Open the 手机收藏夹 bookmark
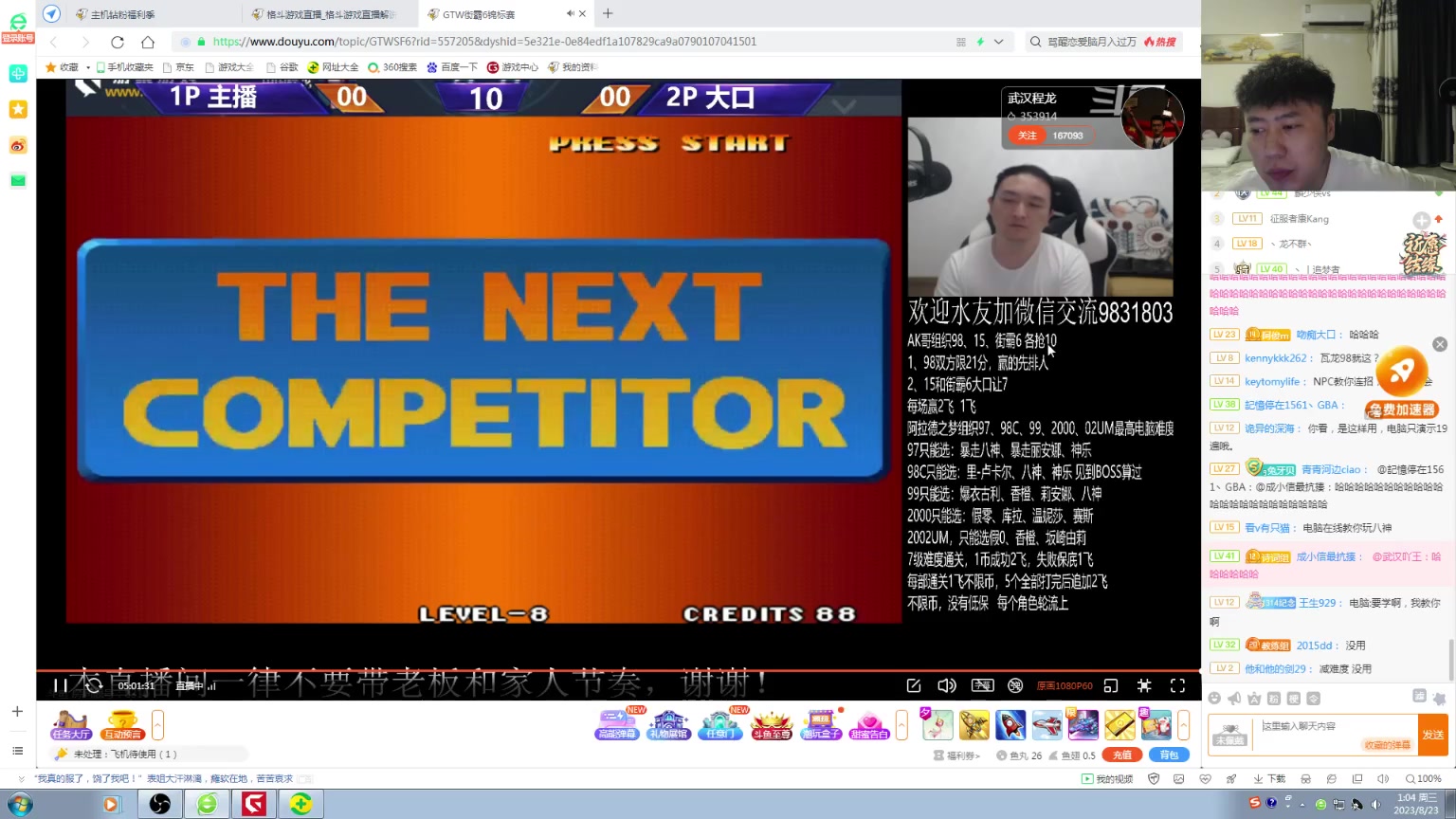The width and height of the screenshot is (1456, 819). point(125,67)
